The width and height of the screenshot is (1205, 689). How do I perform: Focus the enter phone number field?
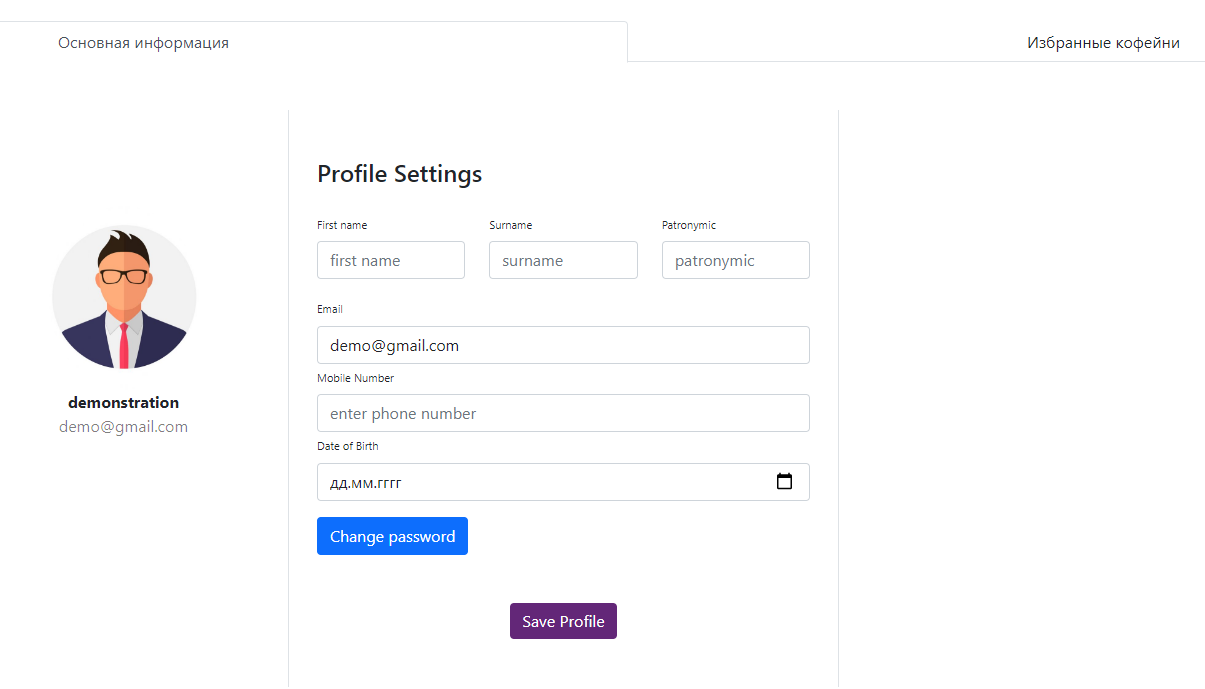[563, 413]
